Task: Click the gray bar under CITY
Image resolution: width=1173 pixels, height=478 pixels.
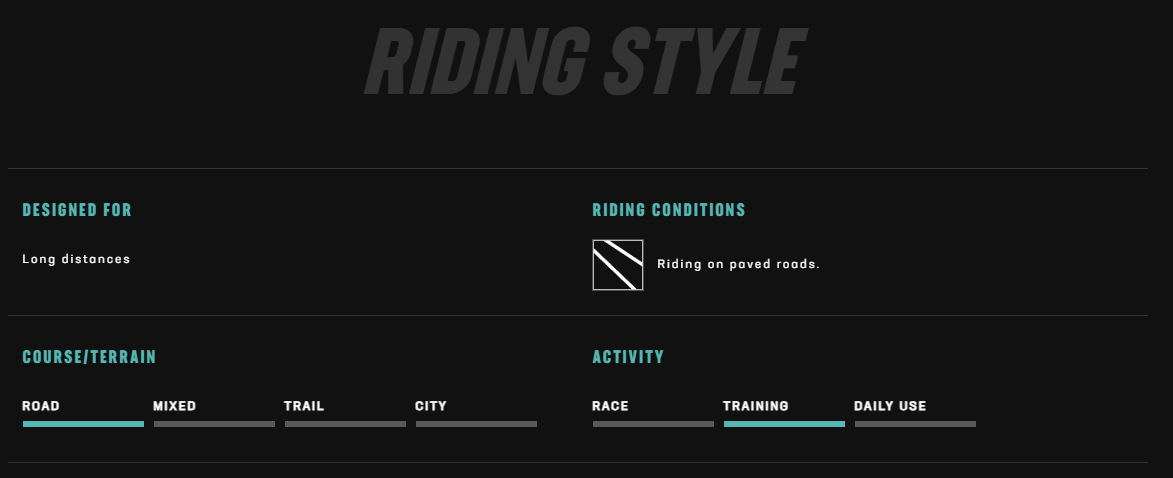Action: click(x=477, y=424)
